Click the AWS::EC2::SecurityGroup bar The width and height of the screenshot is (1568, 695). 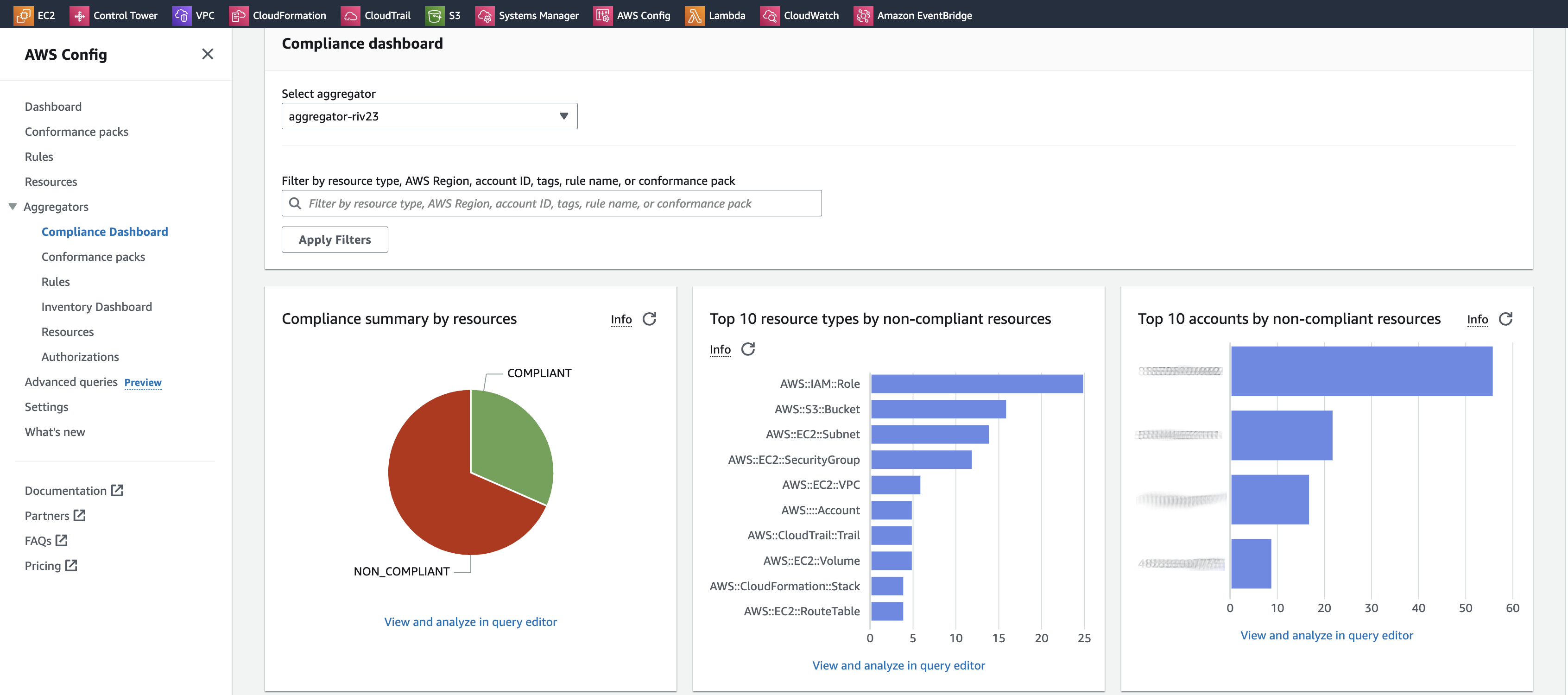pyautogui.click(x=921, y=460)
